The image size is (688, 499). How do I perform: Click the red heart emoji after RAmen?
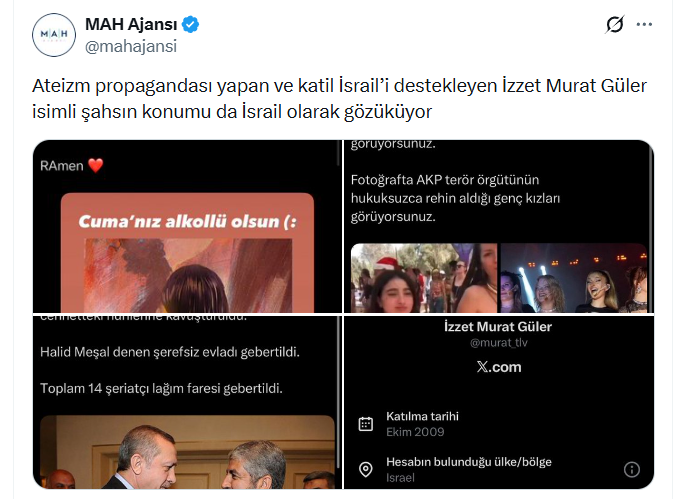tap(96, 165)
